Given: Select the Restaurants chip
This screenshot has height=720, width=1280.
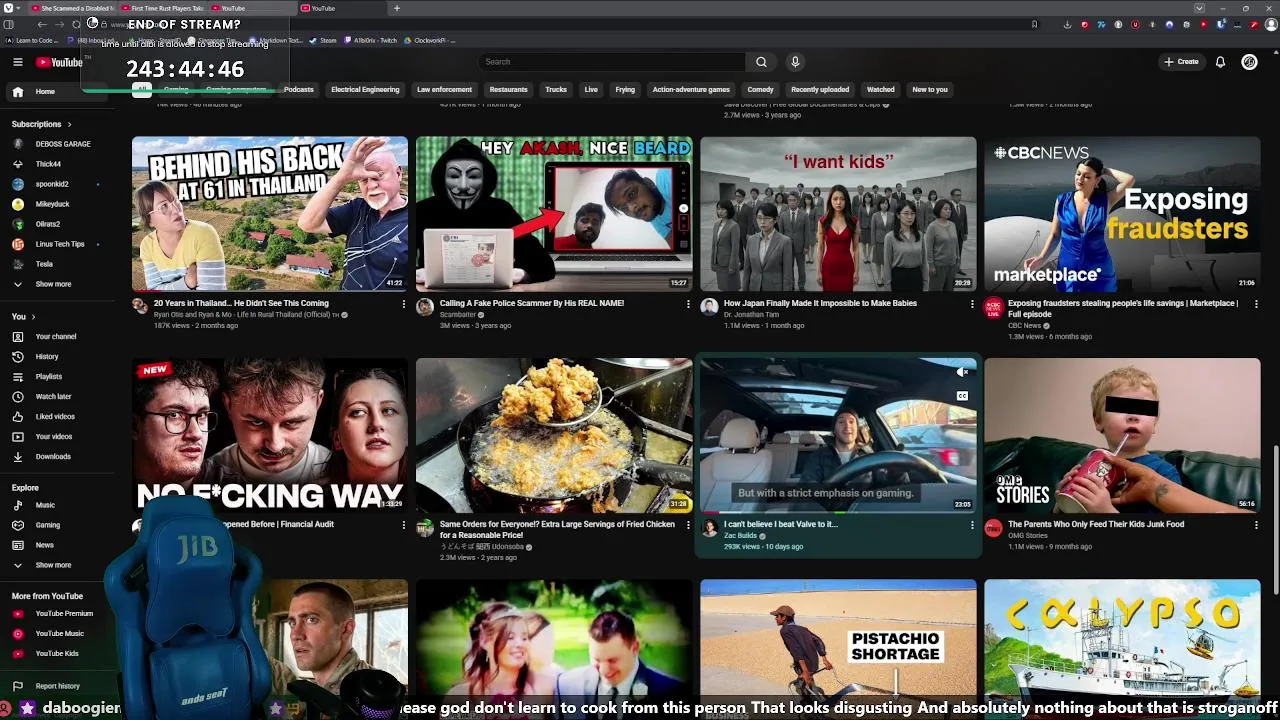Looking at the screenshot, I should tap(508, 90).
